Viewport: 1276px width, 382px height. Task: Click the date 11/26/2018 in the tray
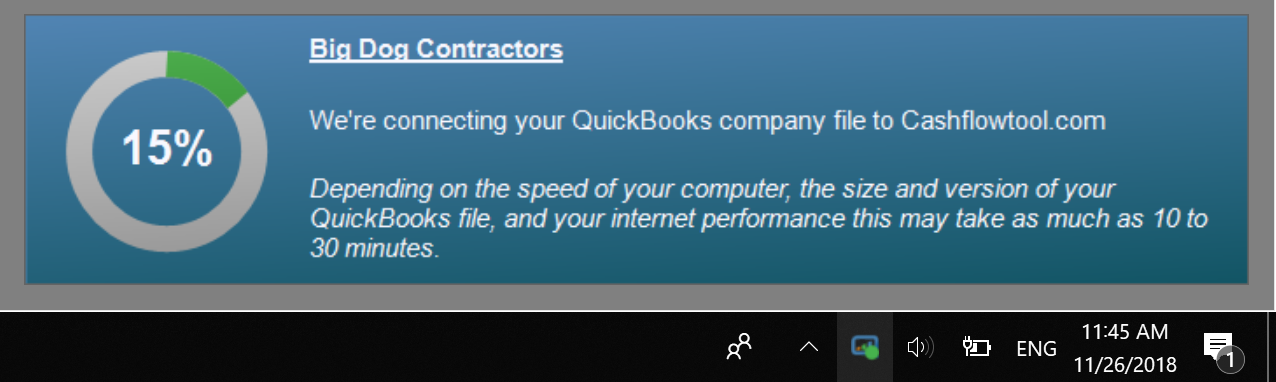coord(1126,364)
